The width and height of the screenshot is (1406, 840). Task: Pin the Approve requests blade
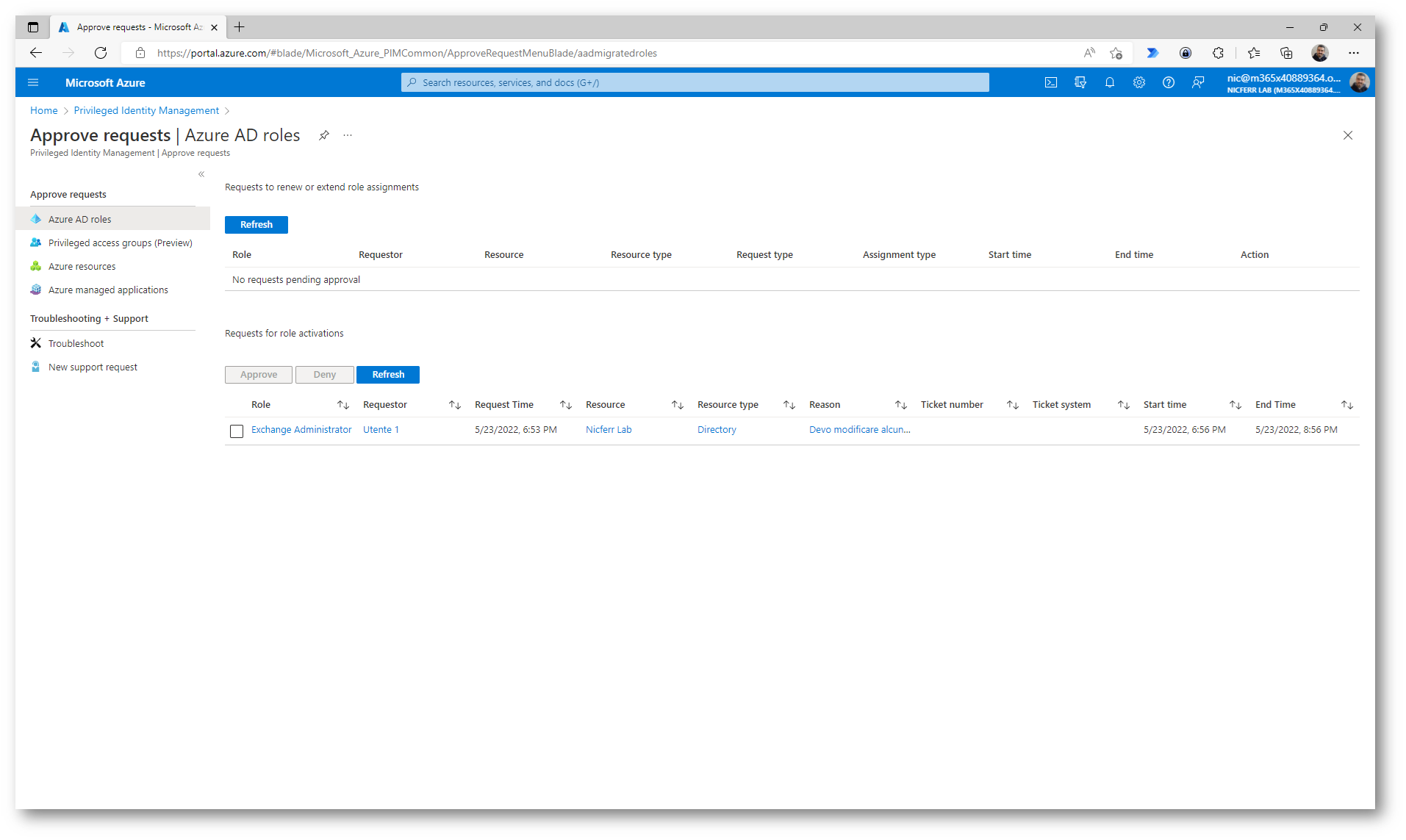coord(323,135)
